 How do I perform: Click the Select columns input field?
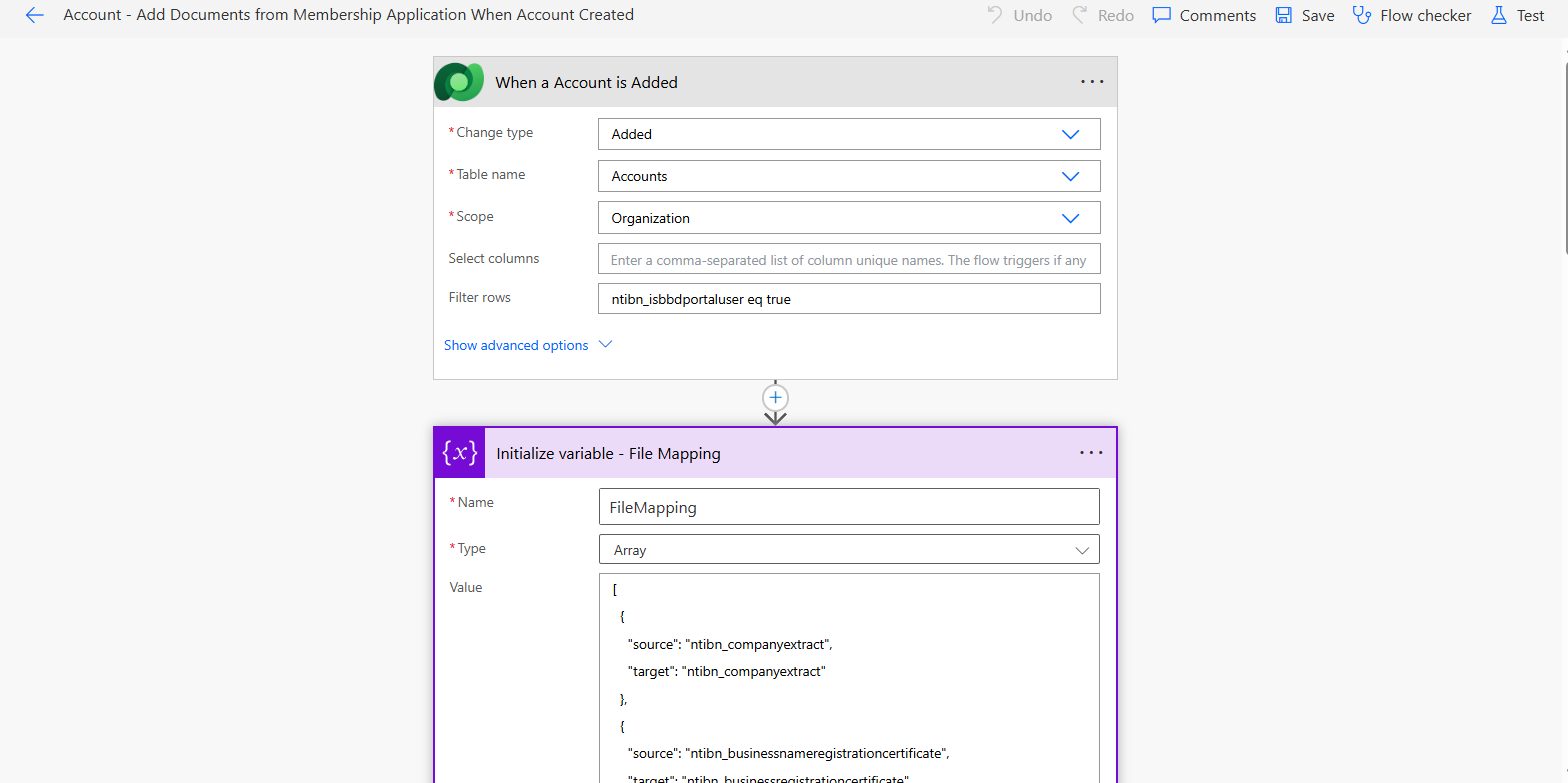pos(848,260)
